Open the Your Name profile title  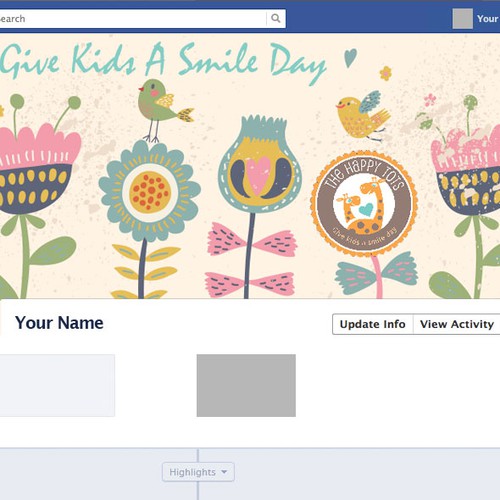(x=59, y=323)
